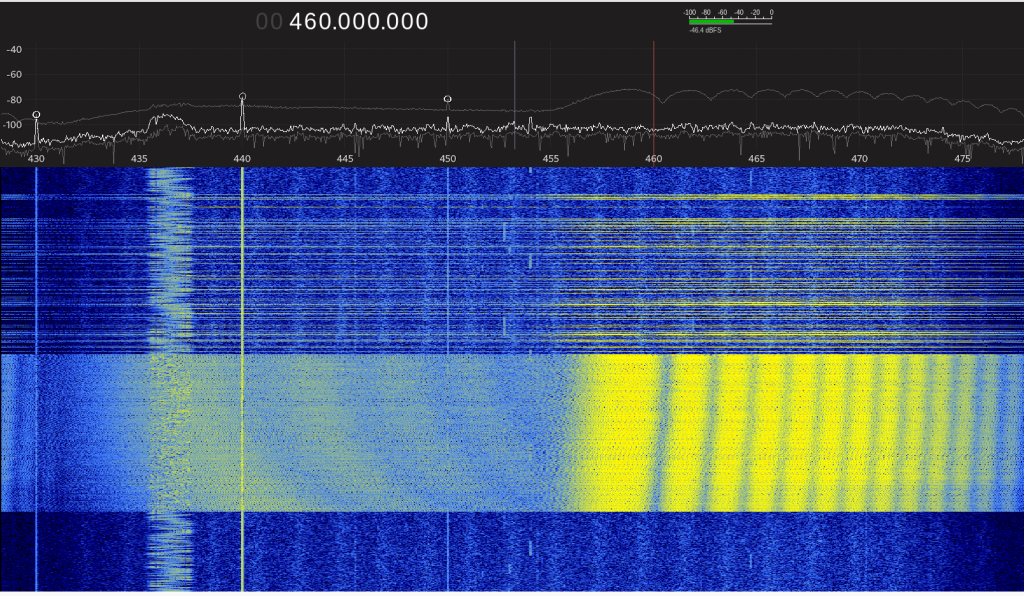Screen dimensions: 1024x596
Task: Click the 455 frequency axis label
Action: (551, 159)
